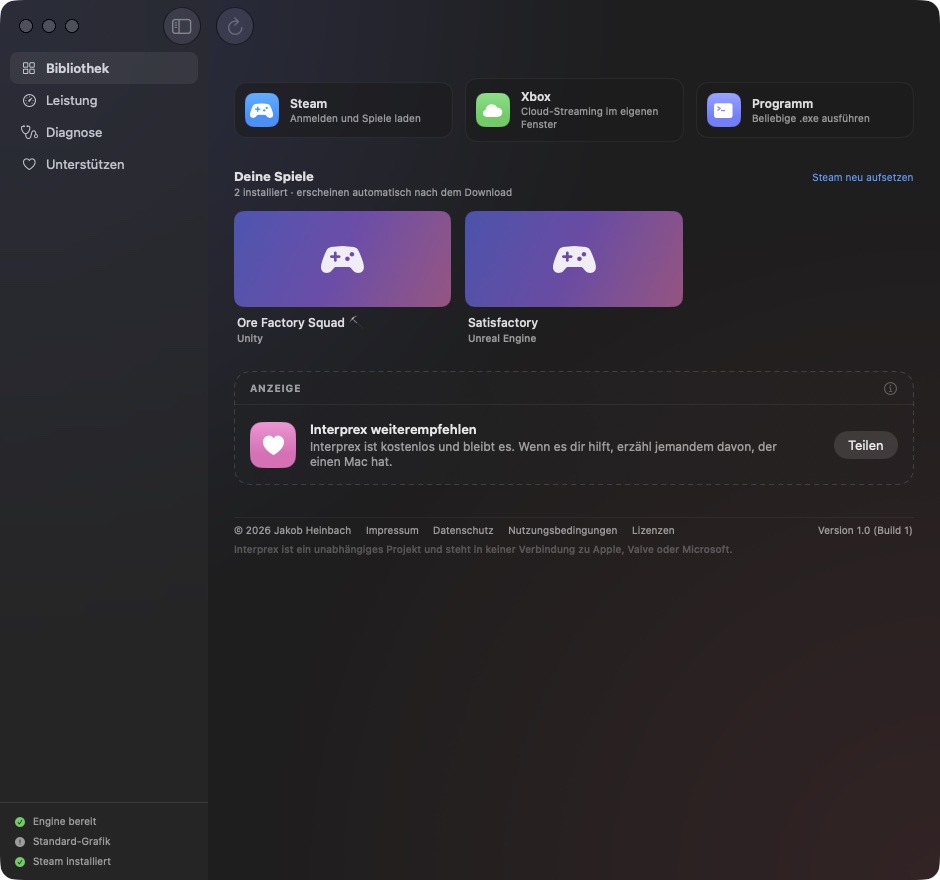Click the green Xbox cloud icon

[493, 110]
